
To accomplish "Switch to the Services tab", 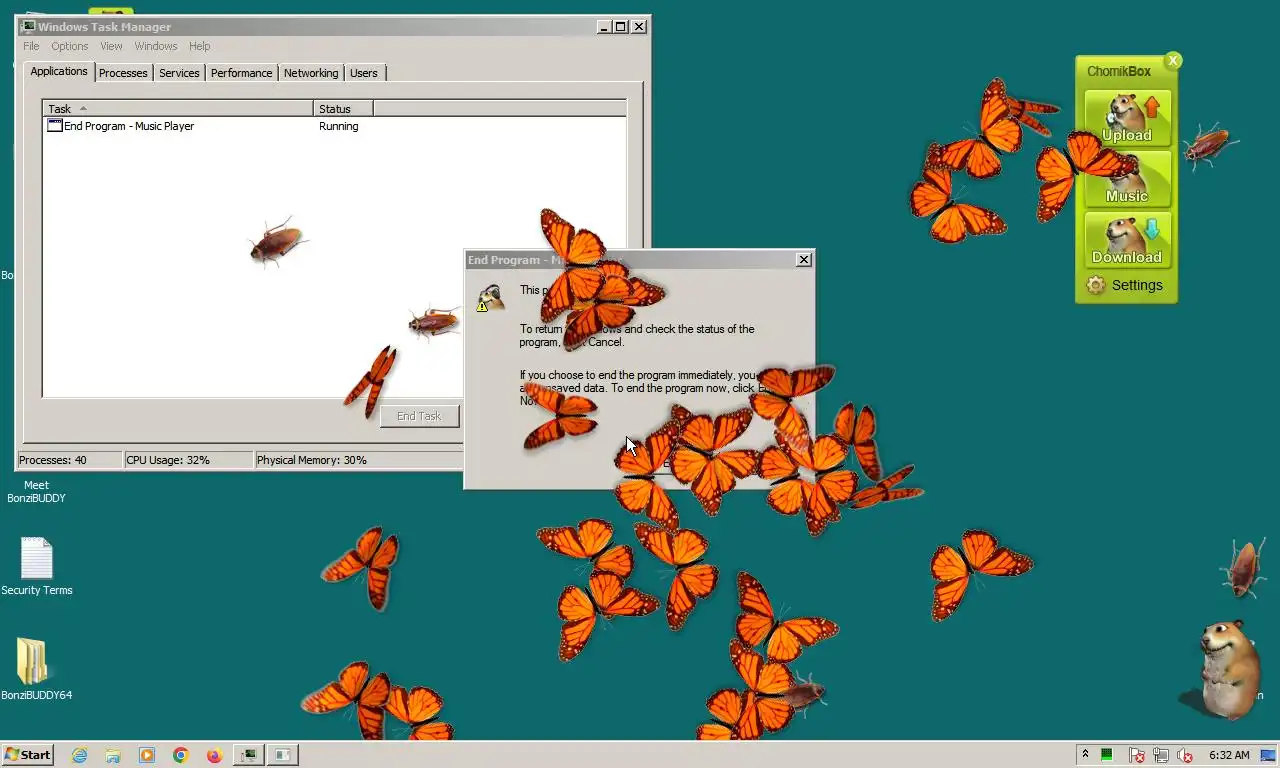I will pos(179,73).
